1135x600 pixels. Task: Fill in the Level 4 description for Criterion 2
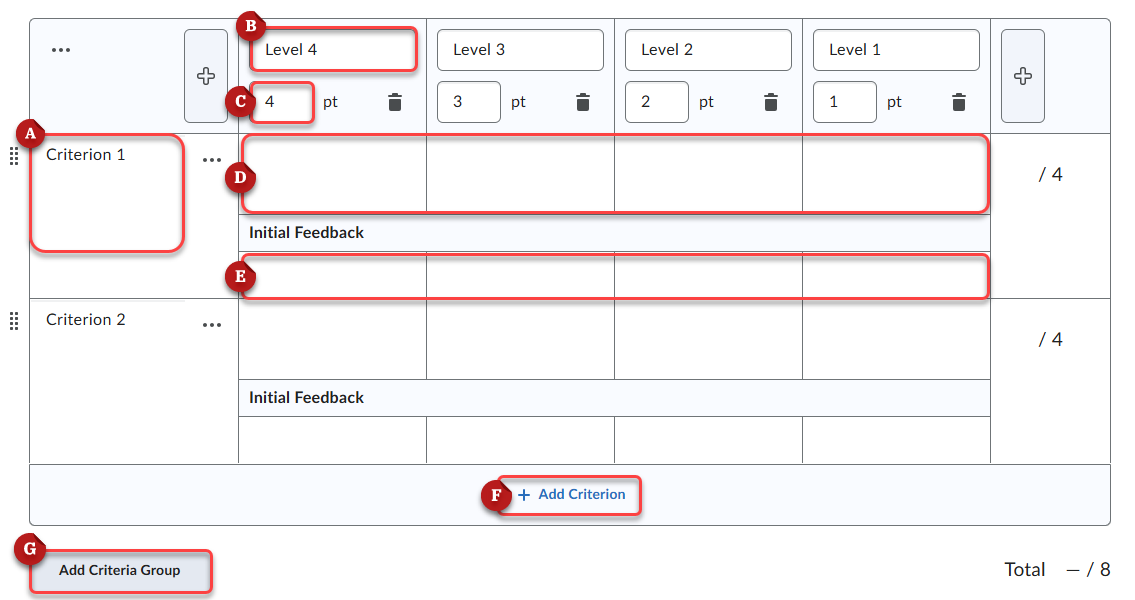[x=332, y=340]
